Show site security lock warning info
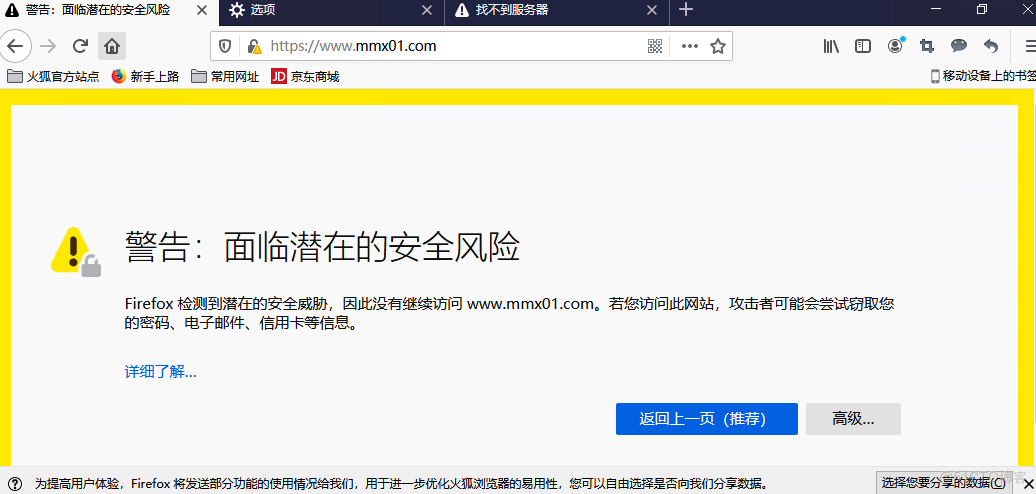The width and height of the screenshot is (1036, 494). (x=254, y=46)
